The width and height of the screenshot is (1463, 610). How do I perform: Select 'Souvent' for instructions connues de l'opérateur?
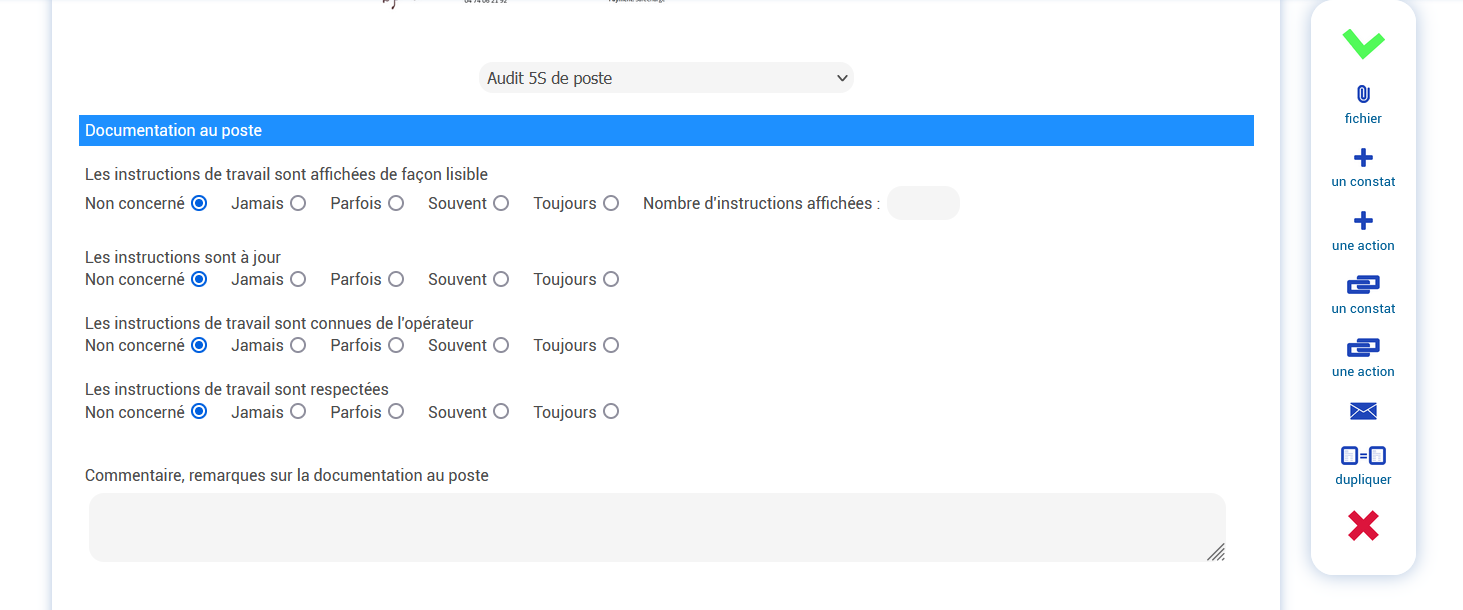[x=500, y=345]
